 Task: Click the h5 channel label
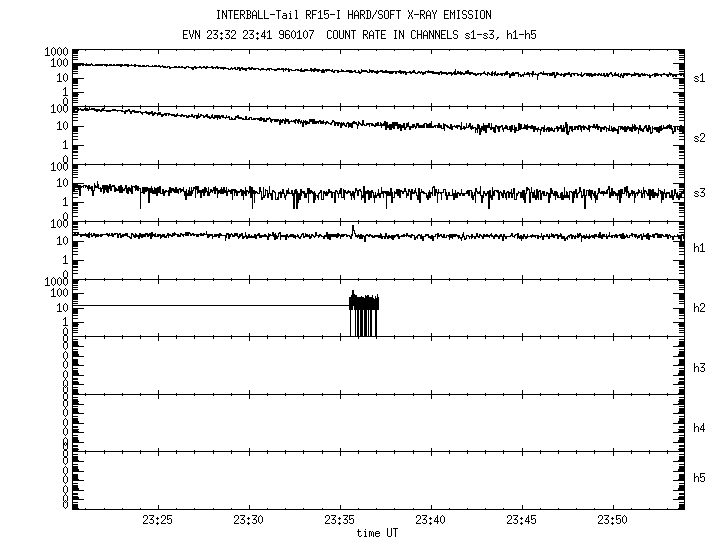click(x=699, y=478)
